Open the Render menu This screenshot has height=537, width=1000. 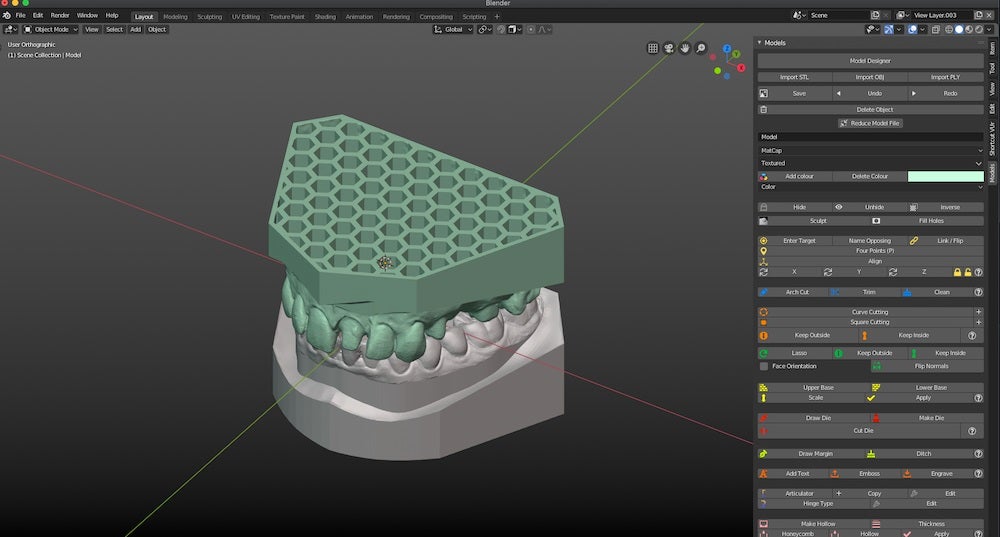click(60, 16)
